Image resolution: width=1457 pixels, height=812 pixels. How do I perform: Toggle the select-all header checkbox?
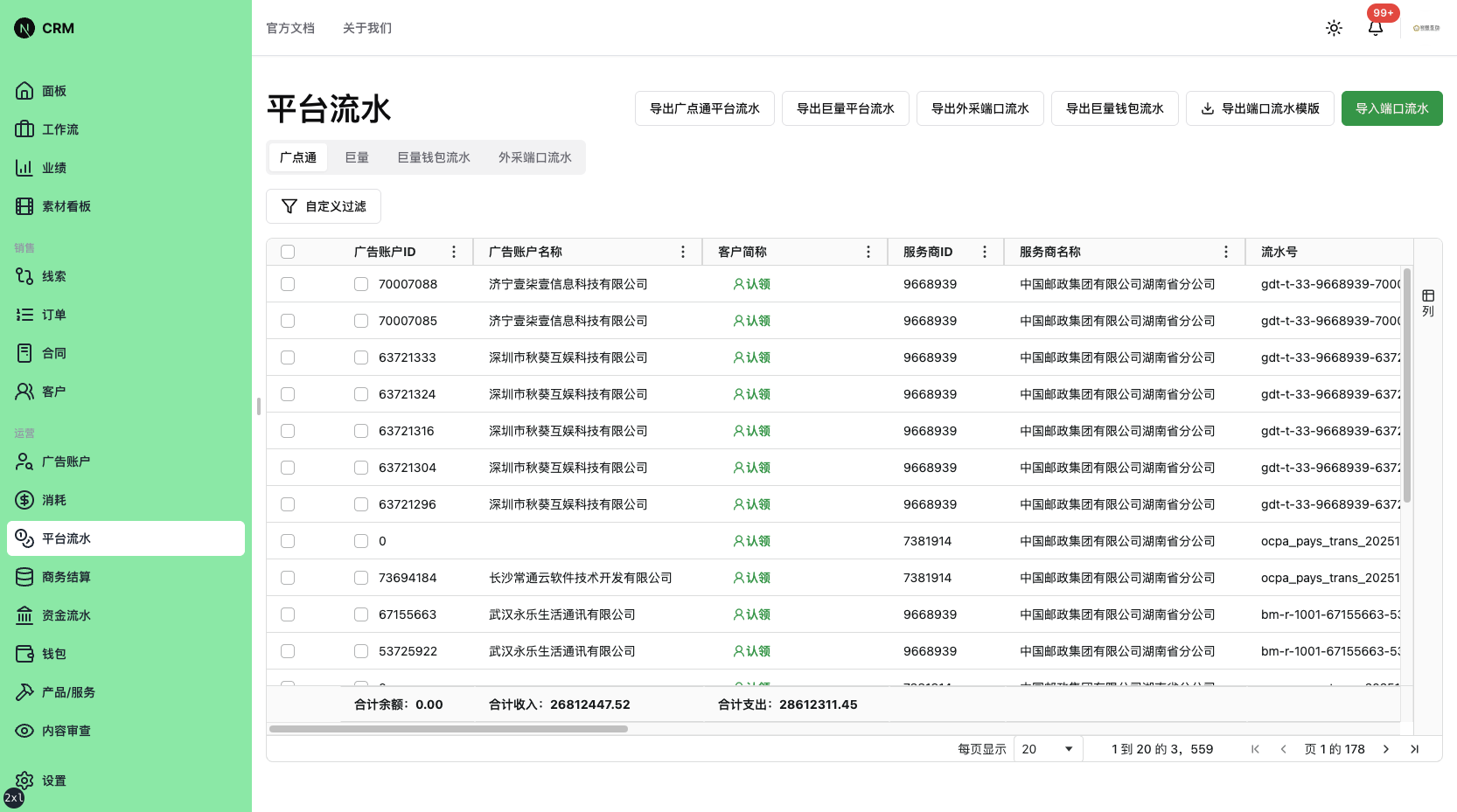coord(288,252)
